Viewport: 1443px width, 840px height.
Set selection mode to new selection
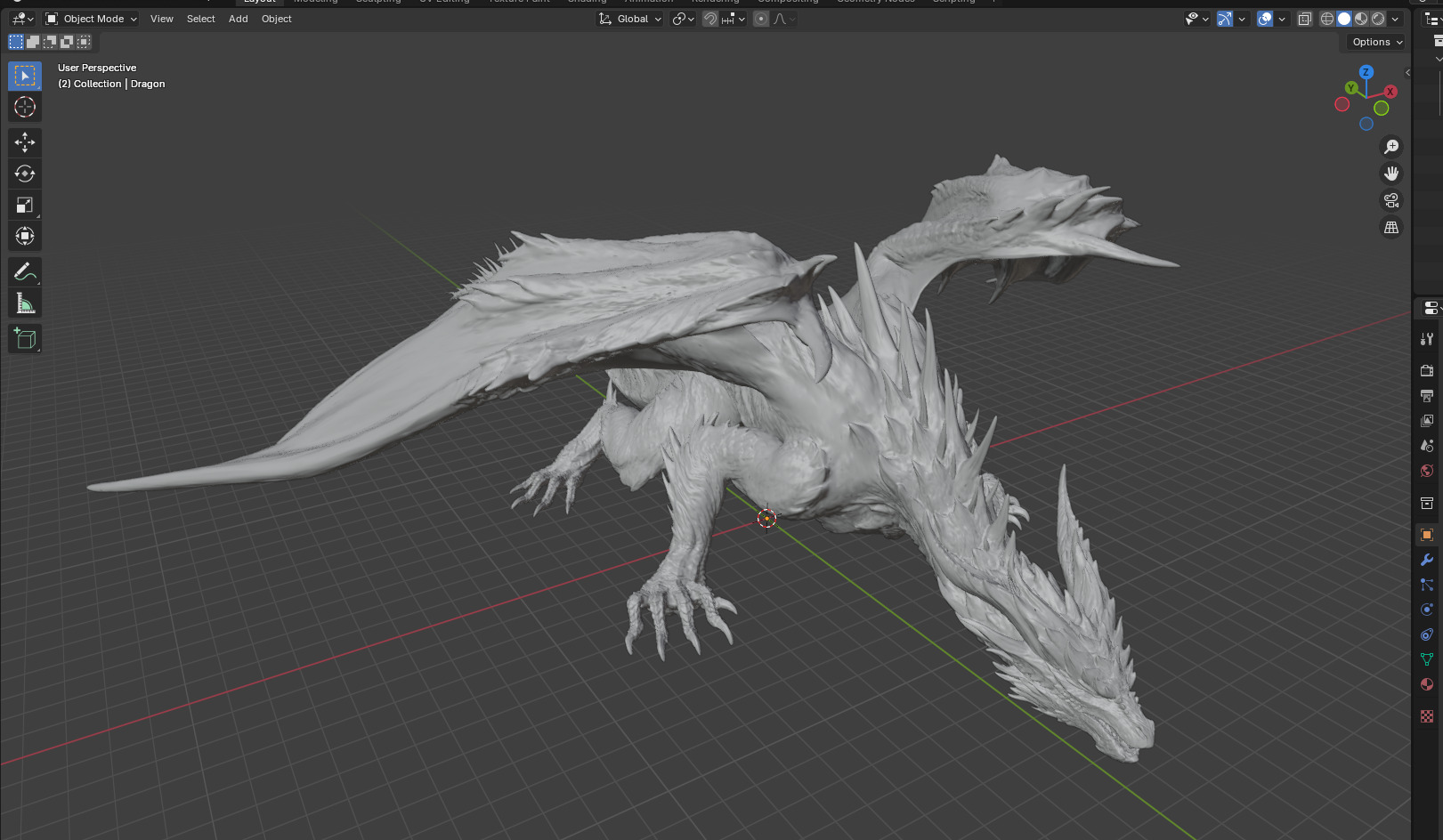click(x=16, y=42)
